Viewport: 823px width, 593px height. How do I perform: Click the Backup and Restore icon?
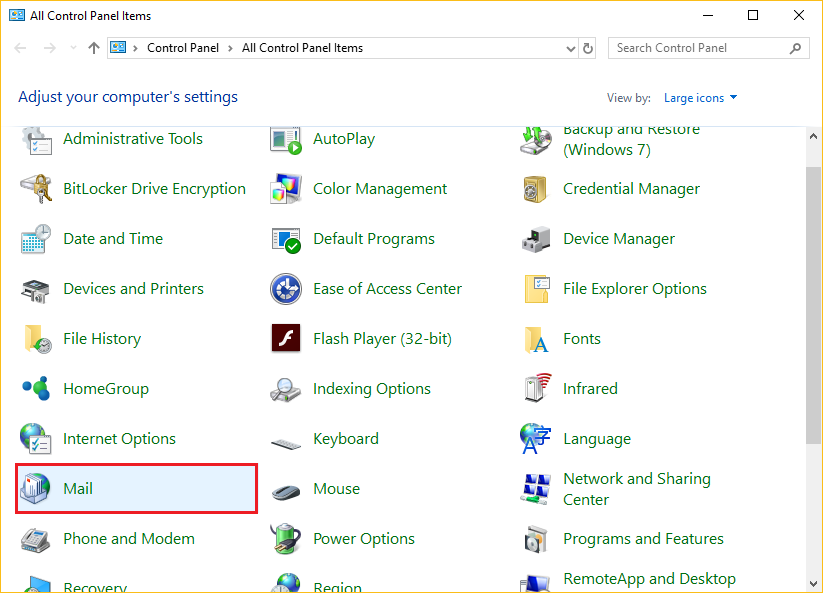536,141
